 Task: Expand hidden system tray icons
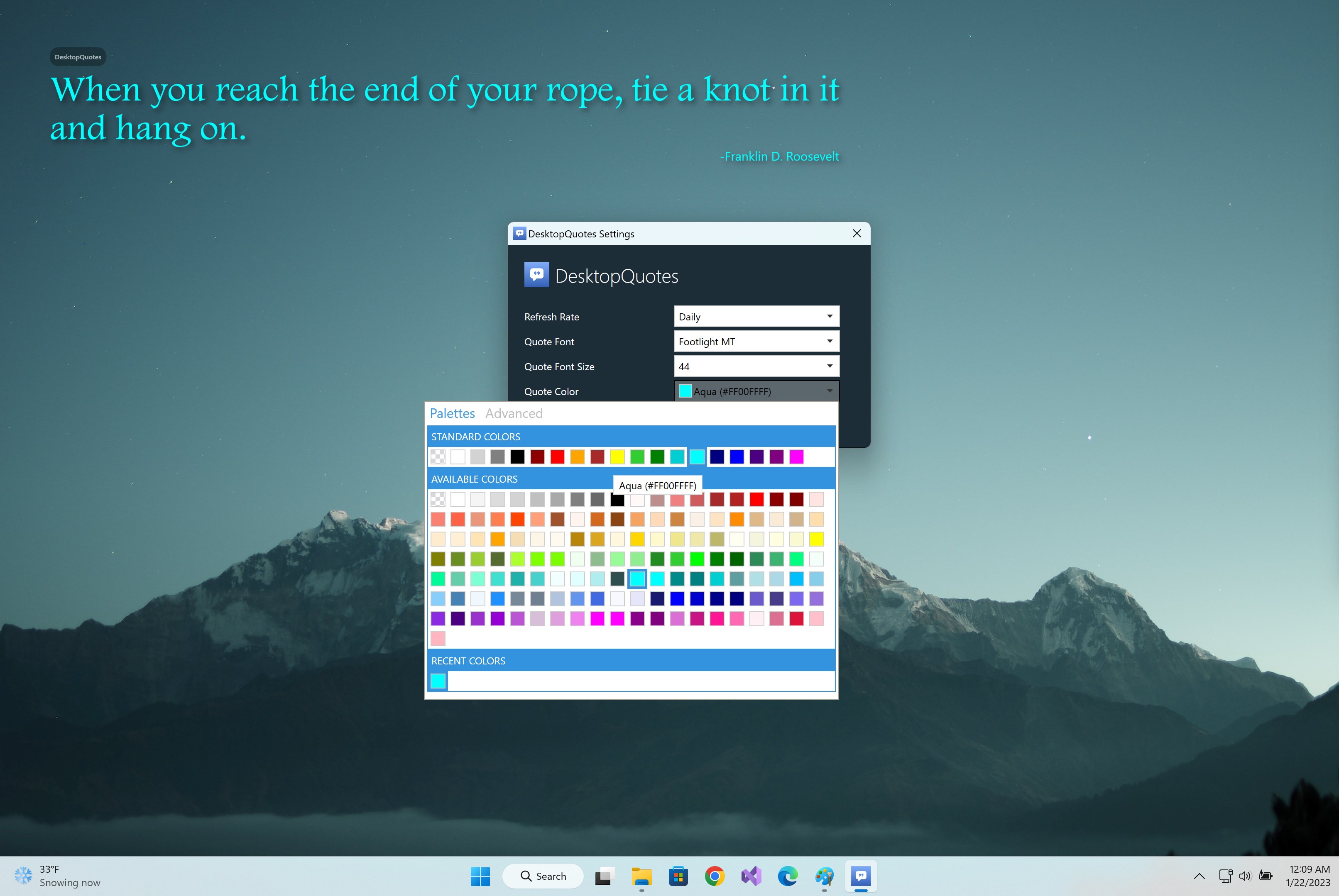[x=1199, y=875]
